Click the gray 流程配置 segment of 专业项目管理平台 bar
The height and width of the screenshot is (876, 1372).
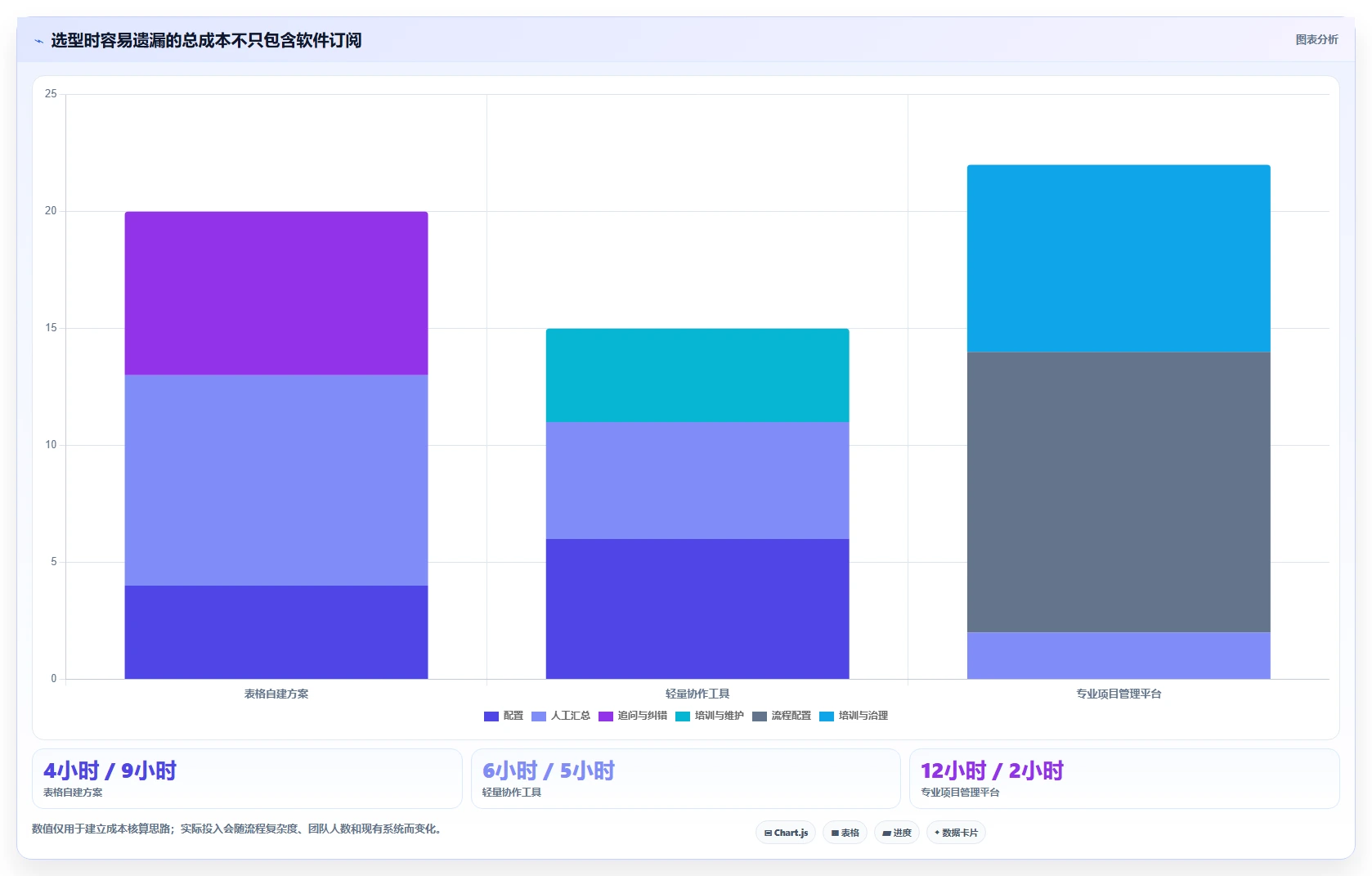tap(1119, 492)
